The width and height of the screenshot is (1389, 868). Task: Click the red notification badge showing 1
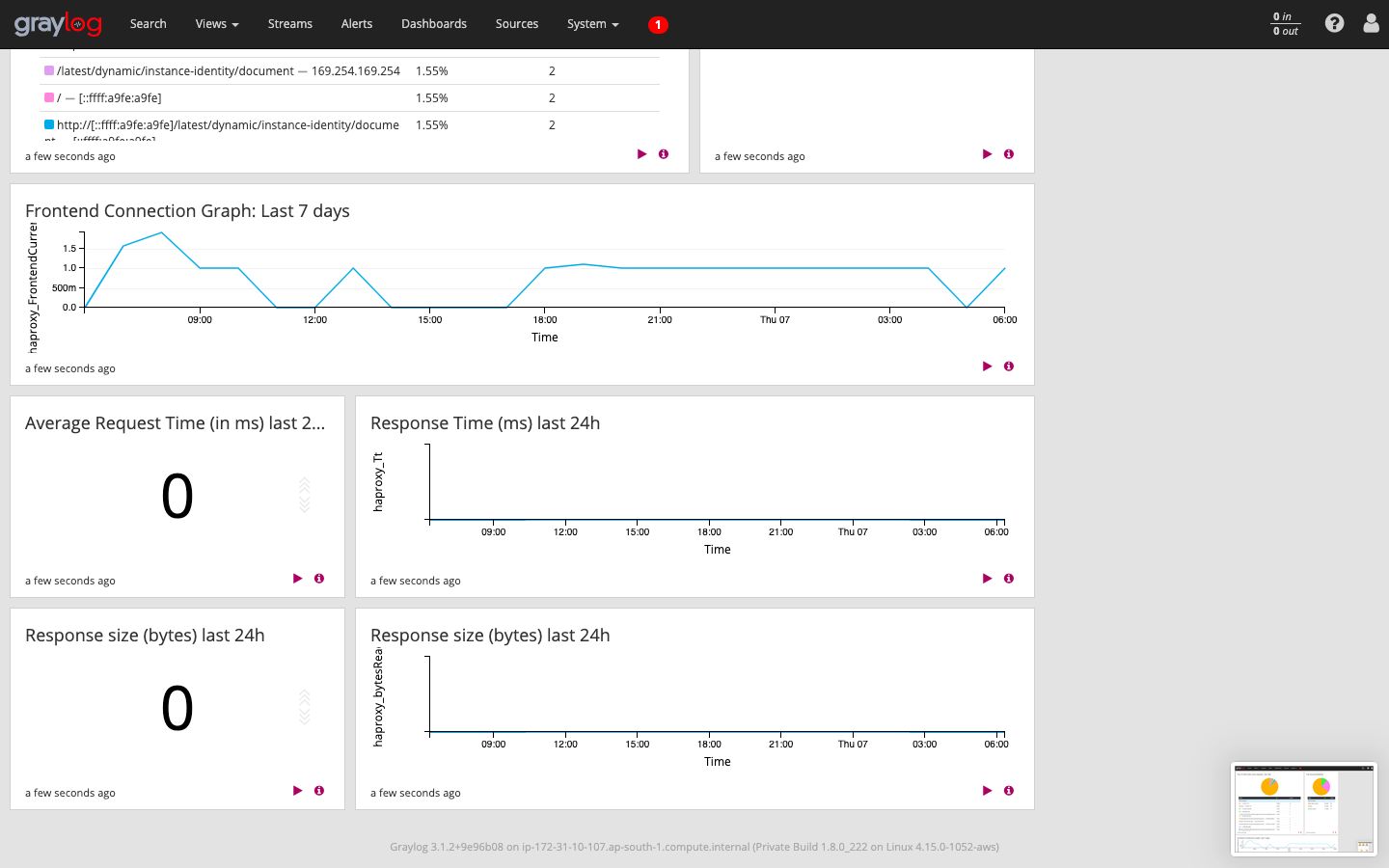tap(658, 25)
